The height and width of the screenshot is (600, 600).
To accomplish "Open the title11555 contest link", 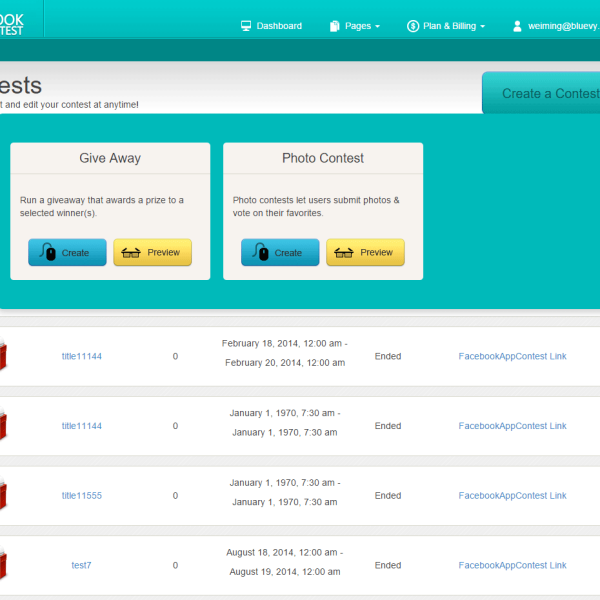I will point(82,496).
